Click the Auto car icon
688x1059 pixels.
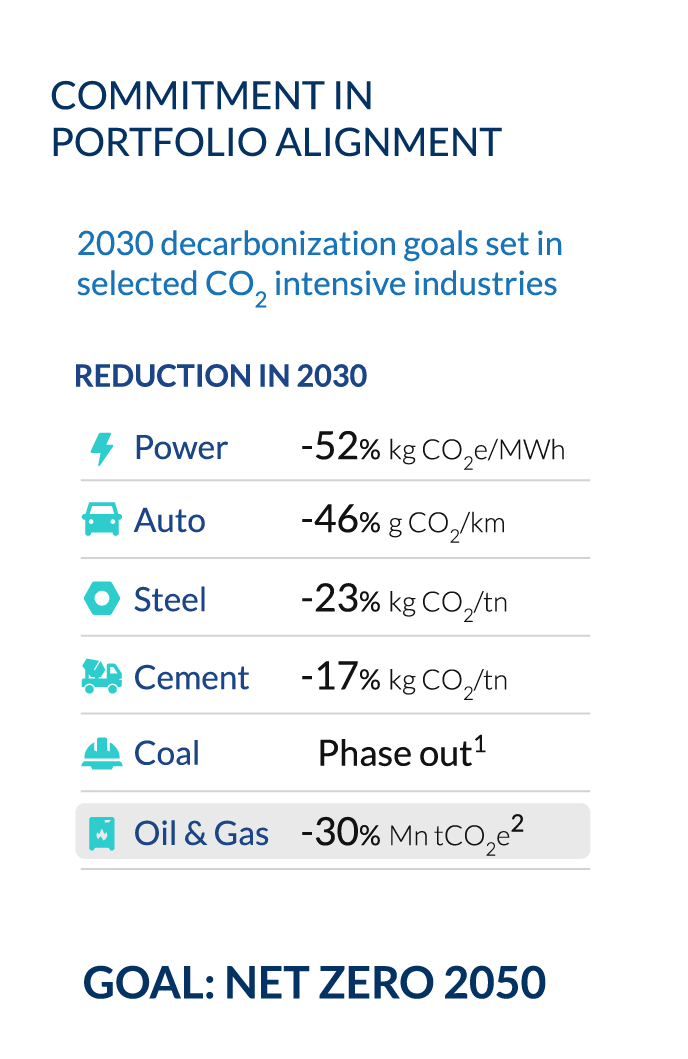pyautogui.click(x=102, y=521)
